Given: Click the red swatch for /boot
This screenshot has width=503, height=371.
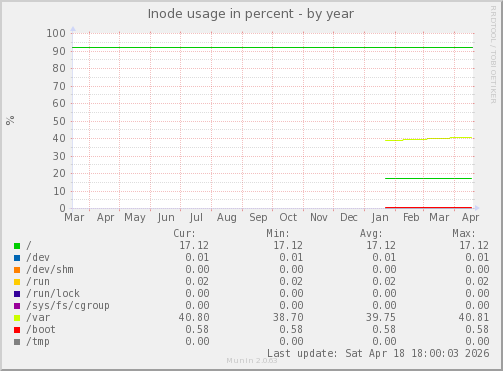Looking at the screenshot, I should coord(17,330).
